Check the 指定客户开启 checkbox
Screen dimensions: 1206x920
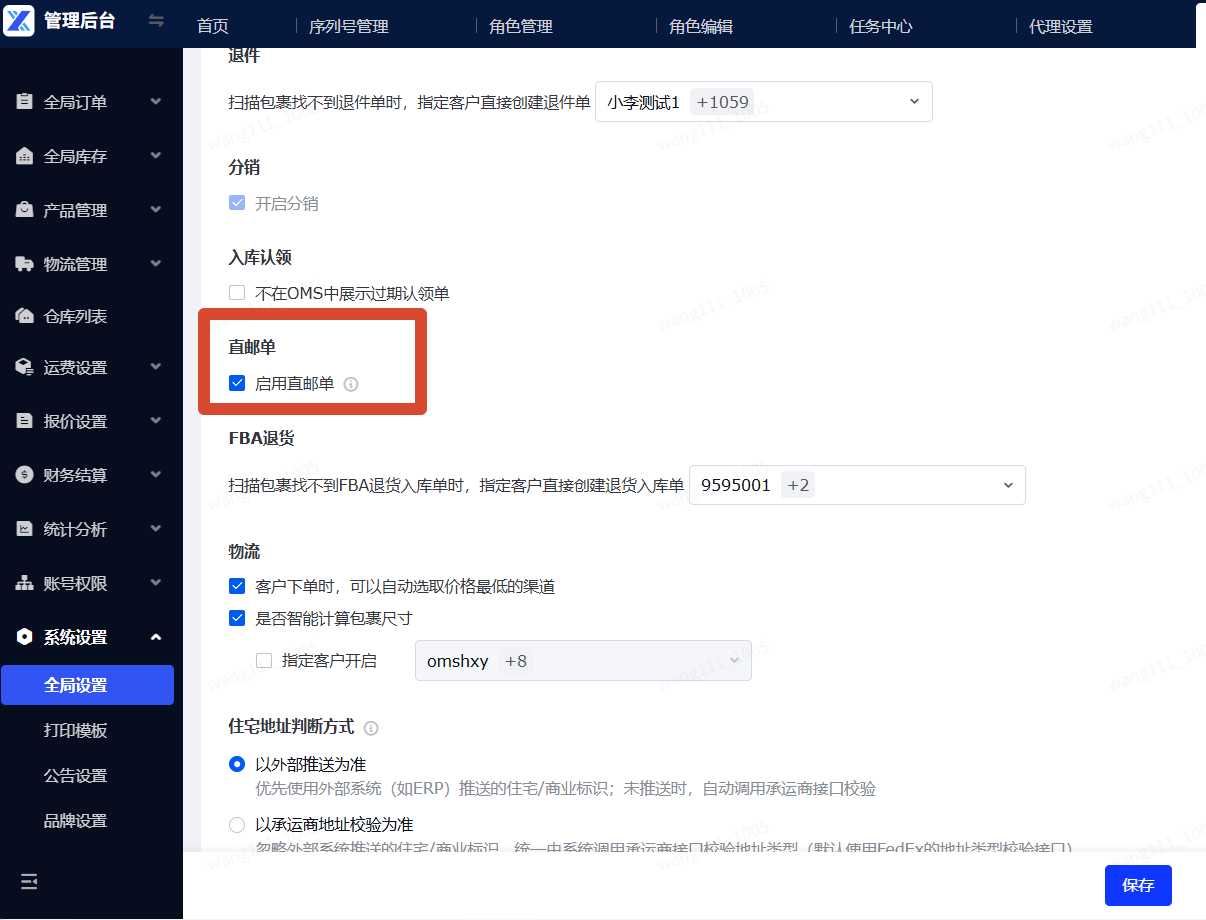[264, 660]
